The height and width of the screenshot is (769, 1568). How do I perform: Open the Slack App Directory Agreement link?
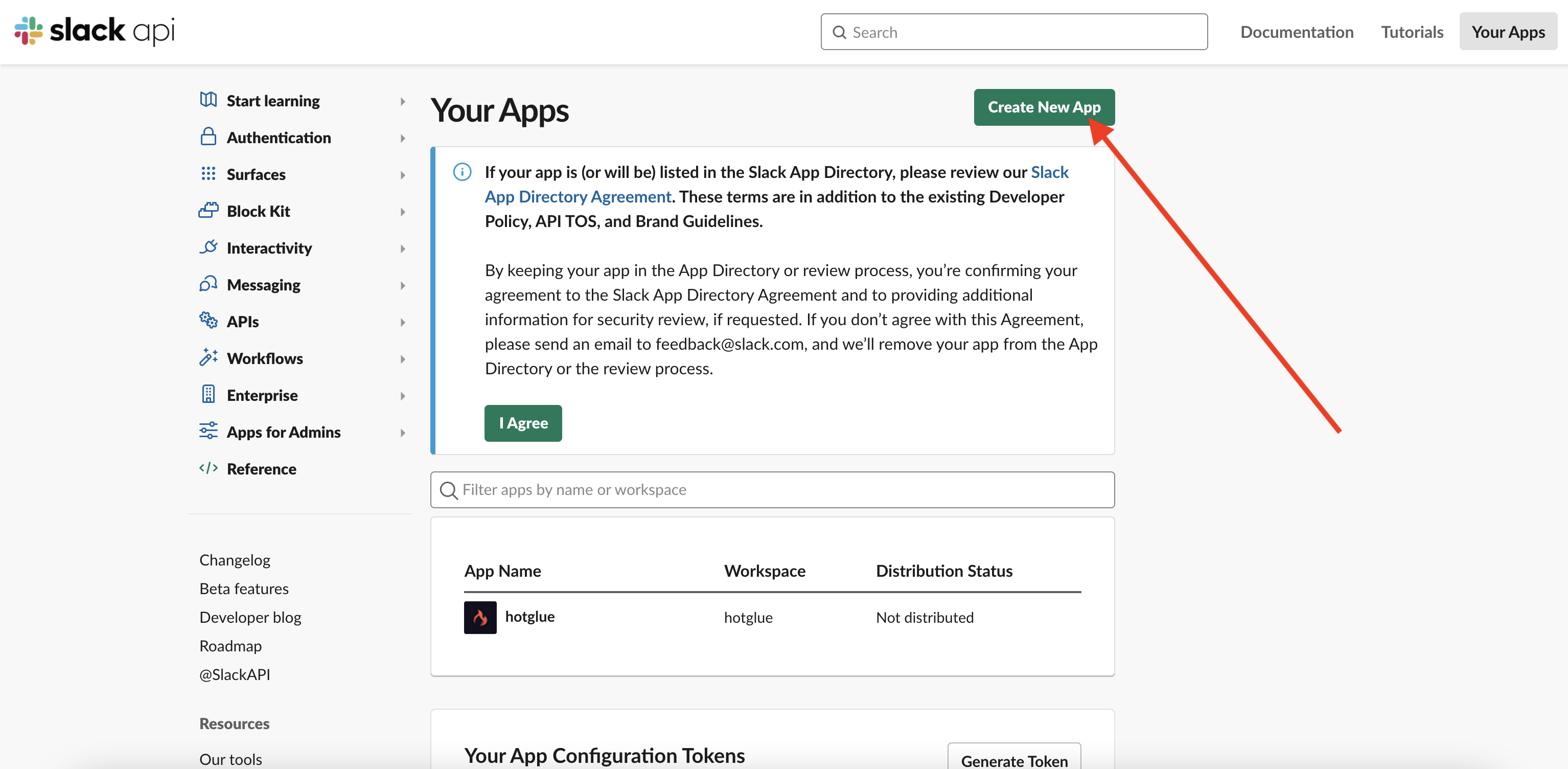coord(577,197)
